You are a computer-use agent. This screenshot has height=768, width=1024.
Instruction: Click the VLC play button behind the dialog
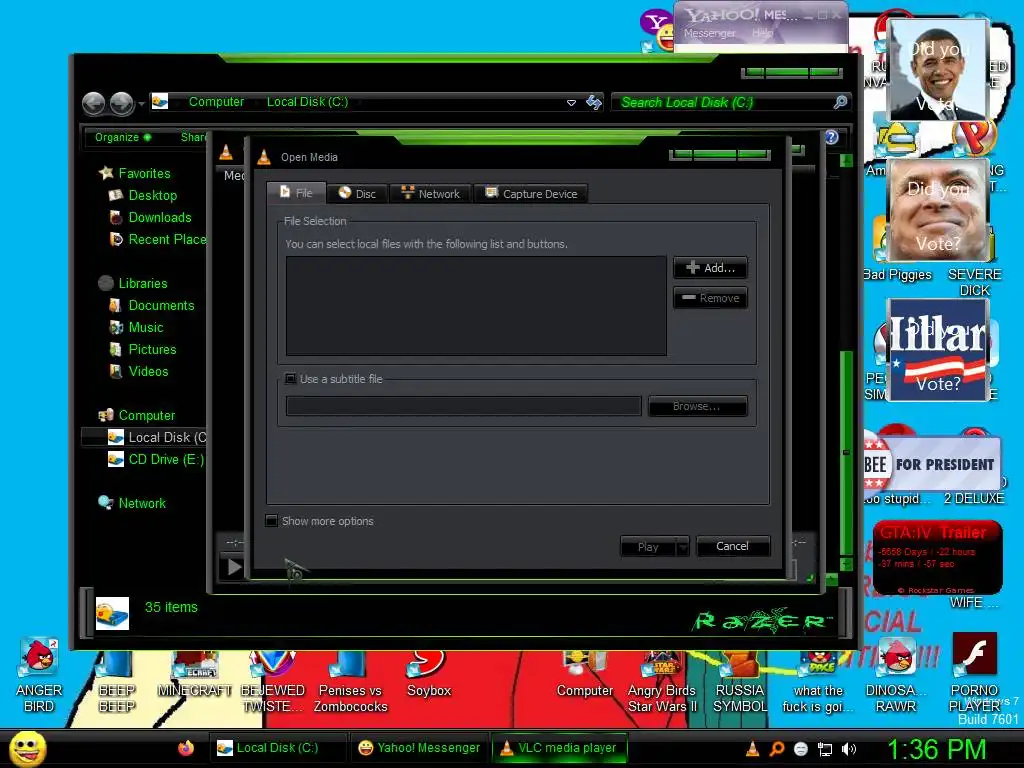tap(234, 567)
